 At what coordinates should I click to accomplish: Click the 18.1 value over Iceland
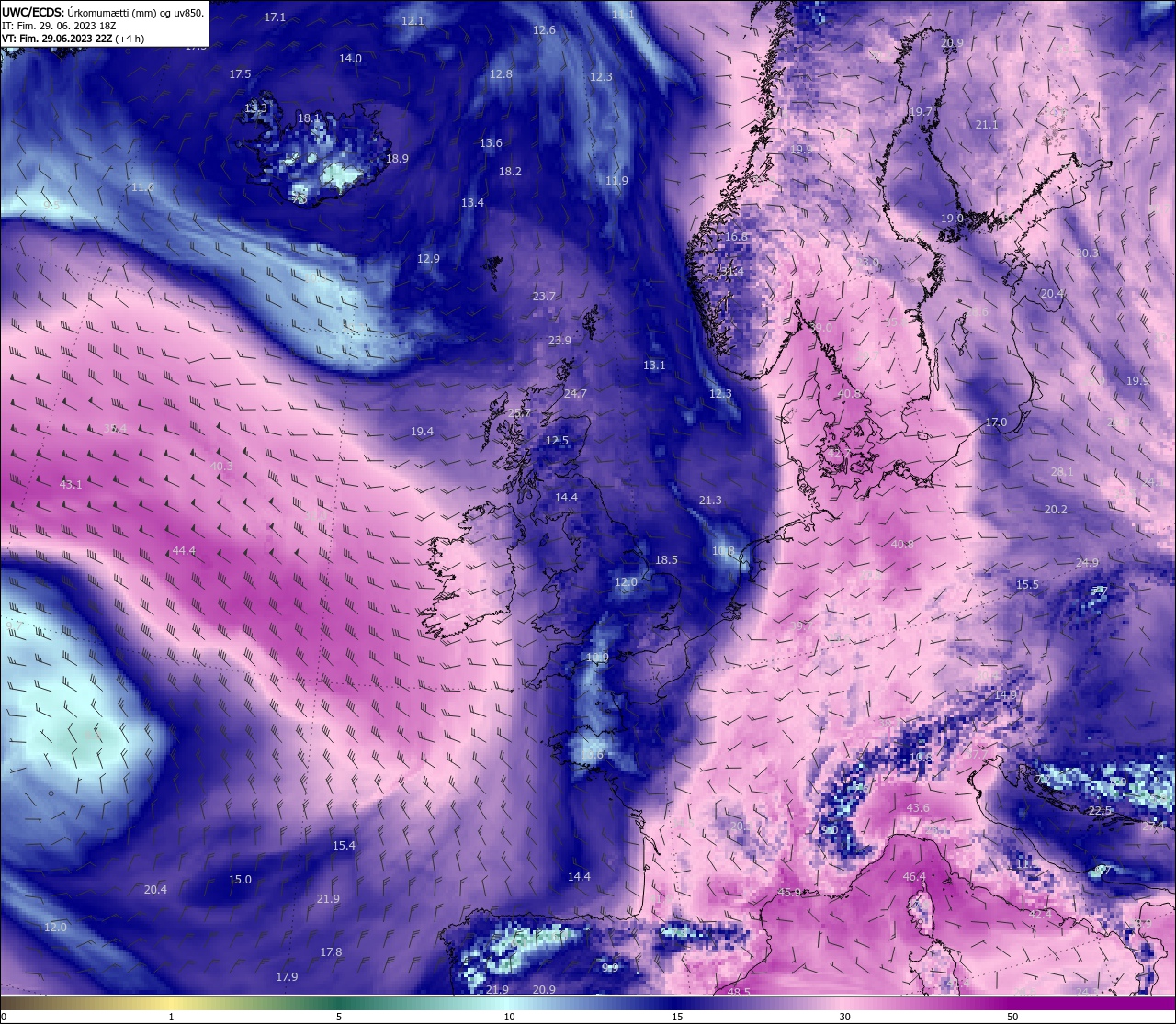pyautogui.click(x=309, y=118)
